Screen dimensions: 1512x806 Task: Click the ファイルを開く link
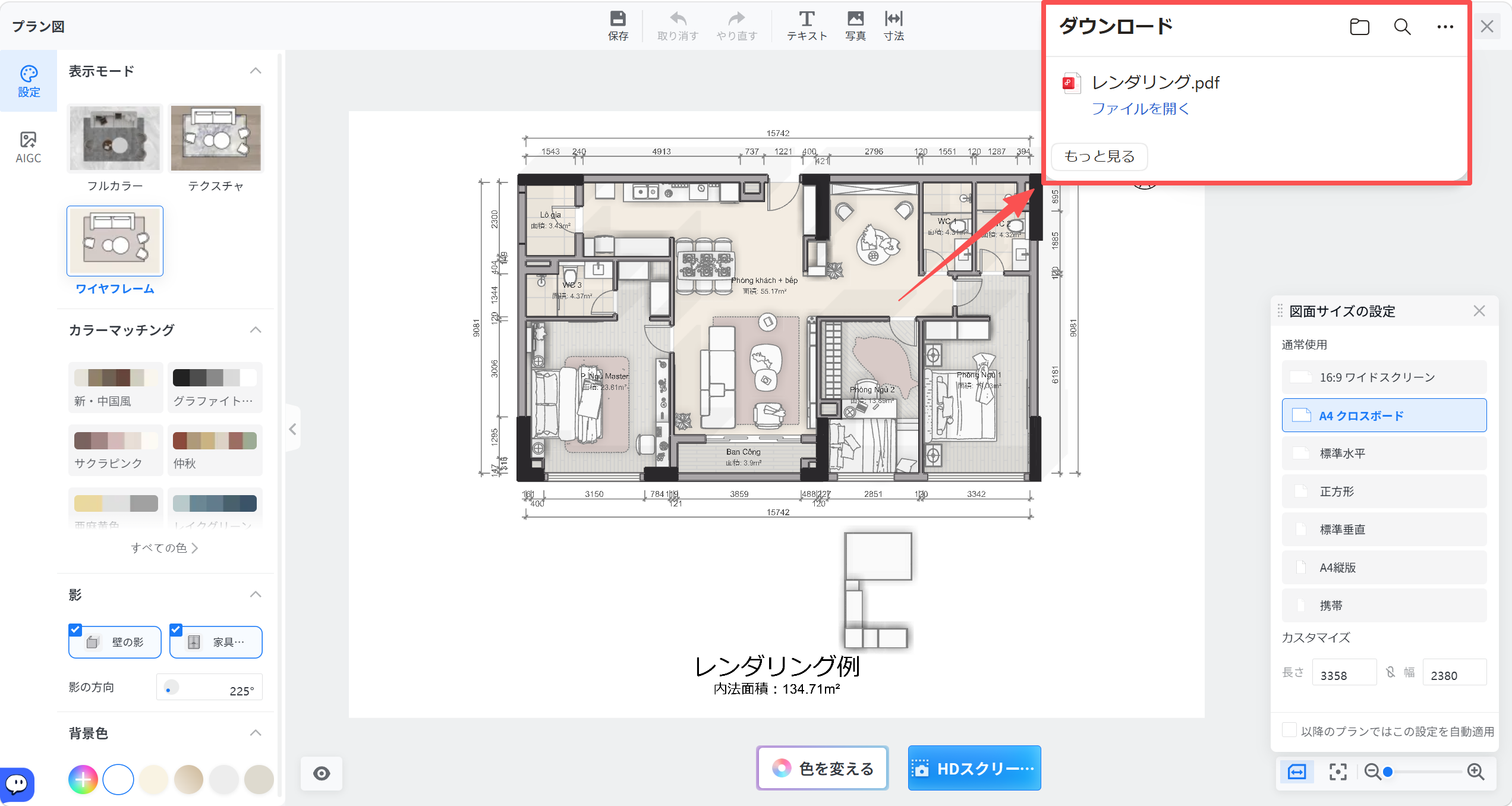(x=1141, y=109)
